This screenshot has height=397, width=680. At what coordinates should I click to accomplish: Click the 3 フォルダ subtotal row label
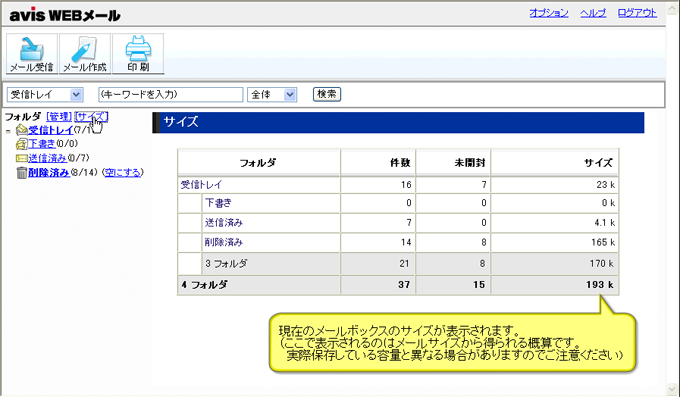[x=226, y=263]
